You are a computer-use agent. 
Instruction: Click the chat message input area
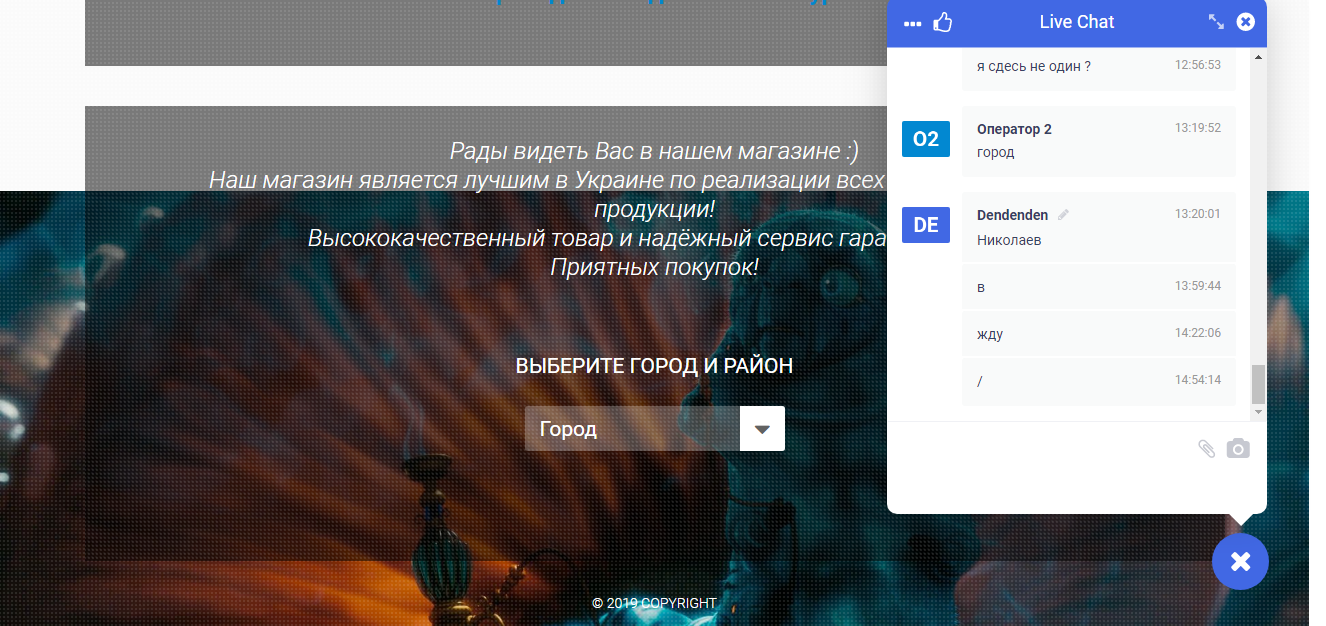point(1040,466)
